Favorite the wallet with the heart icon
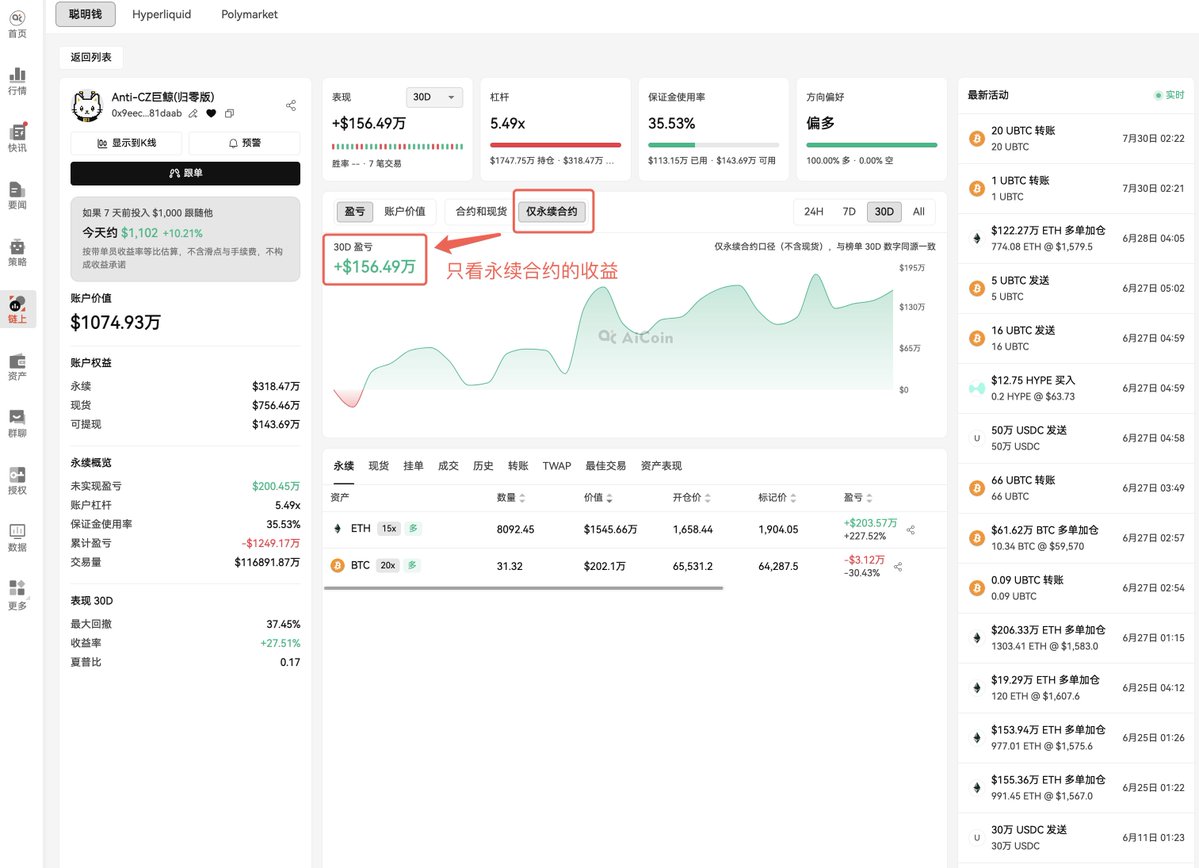 pos(211,113)
